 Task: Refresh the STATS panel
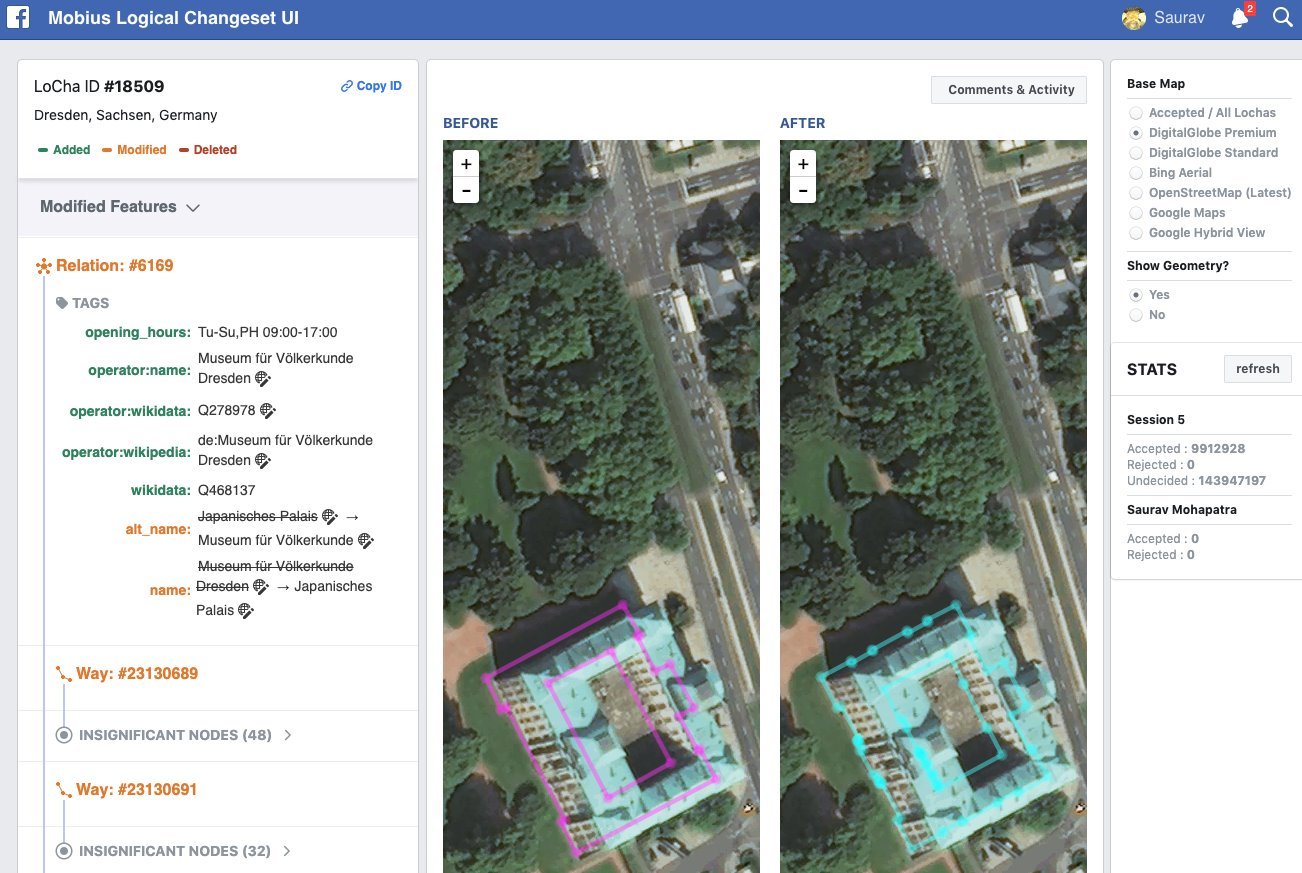[x=1257, y=369]
